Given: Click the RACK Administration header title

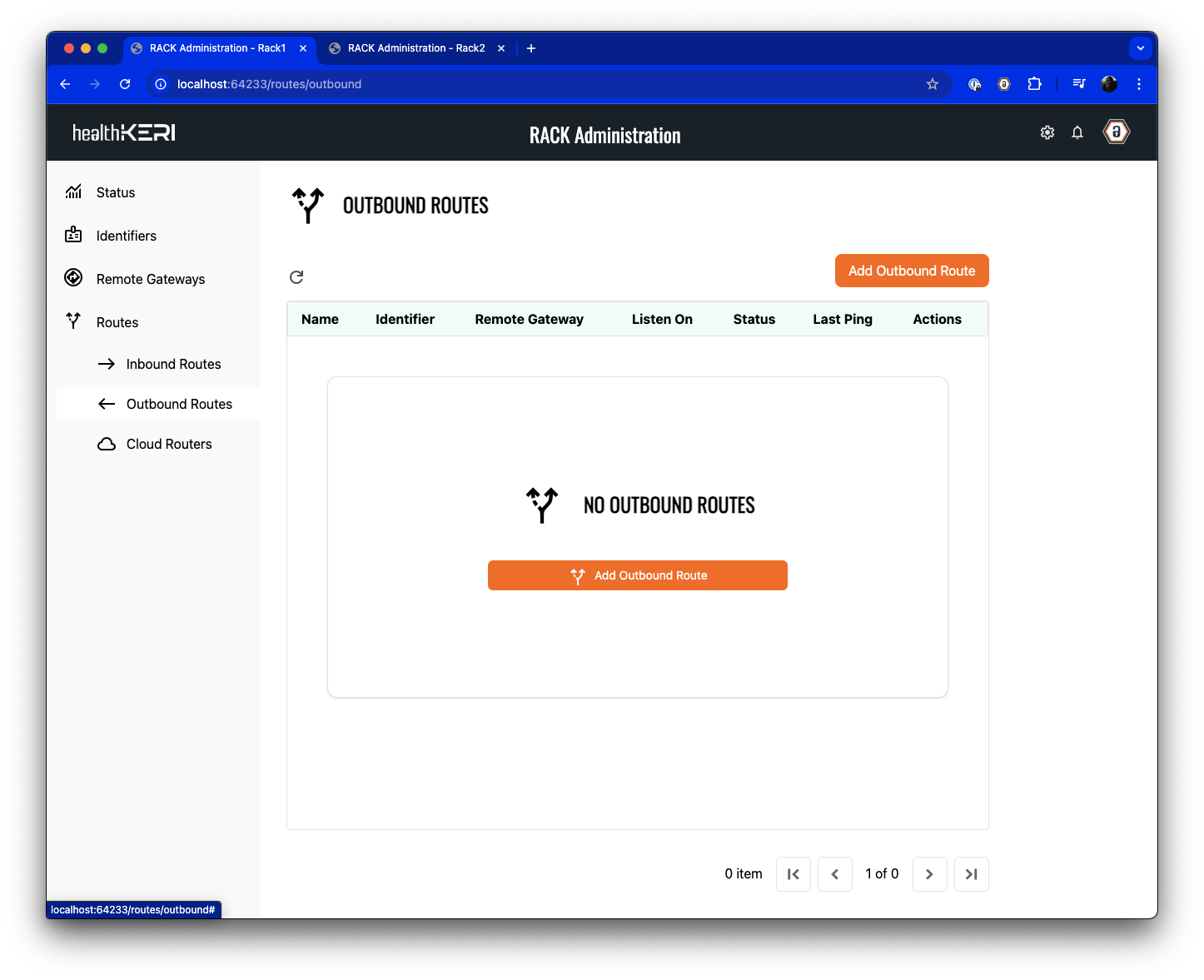Looking at the screenshot, I should (x=605, y=135).
